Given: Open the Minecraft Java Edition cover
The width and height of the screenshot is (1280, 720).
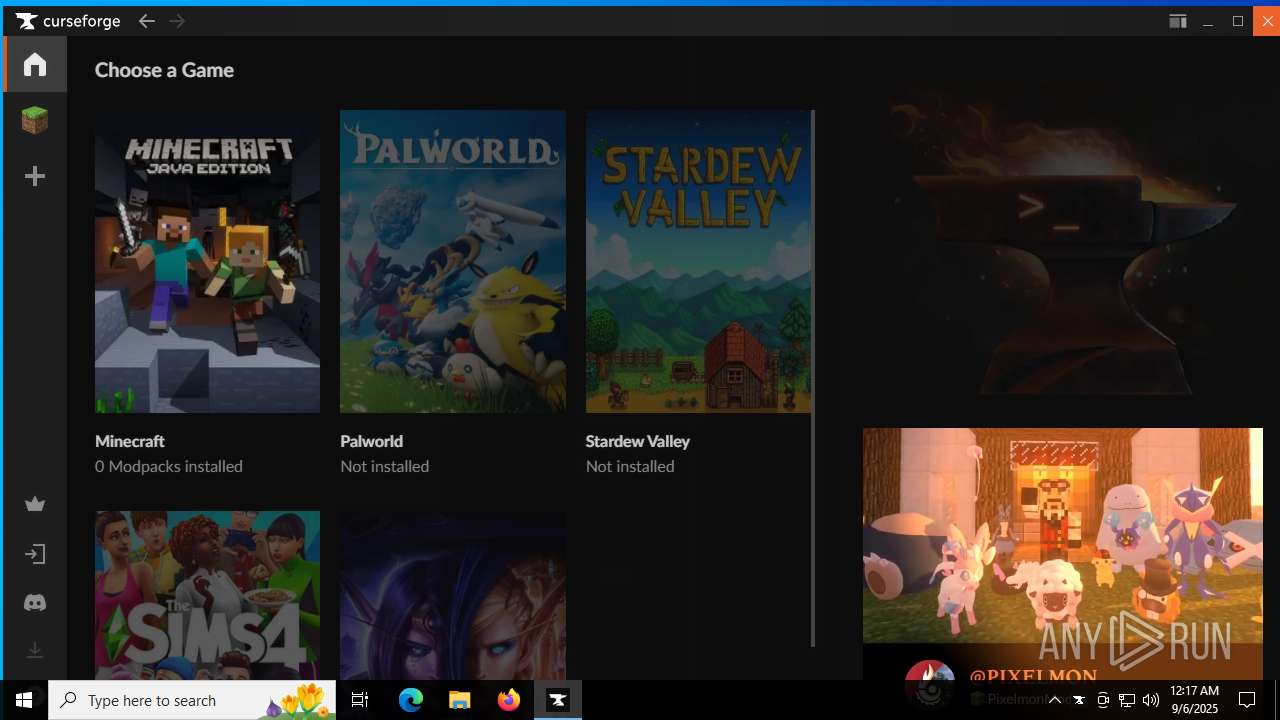Looking at the screenshot, I should tap(207, 261).
